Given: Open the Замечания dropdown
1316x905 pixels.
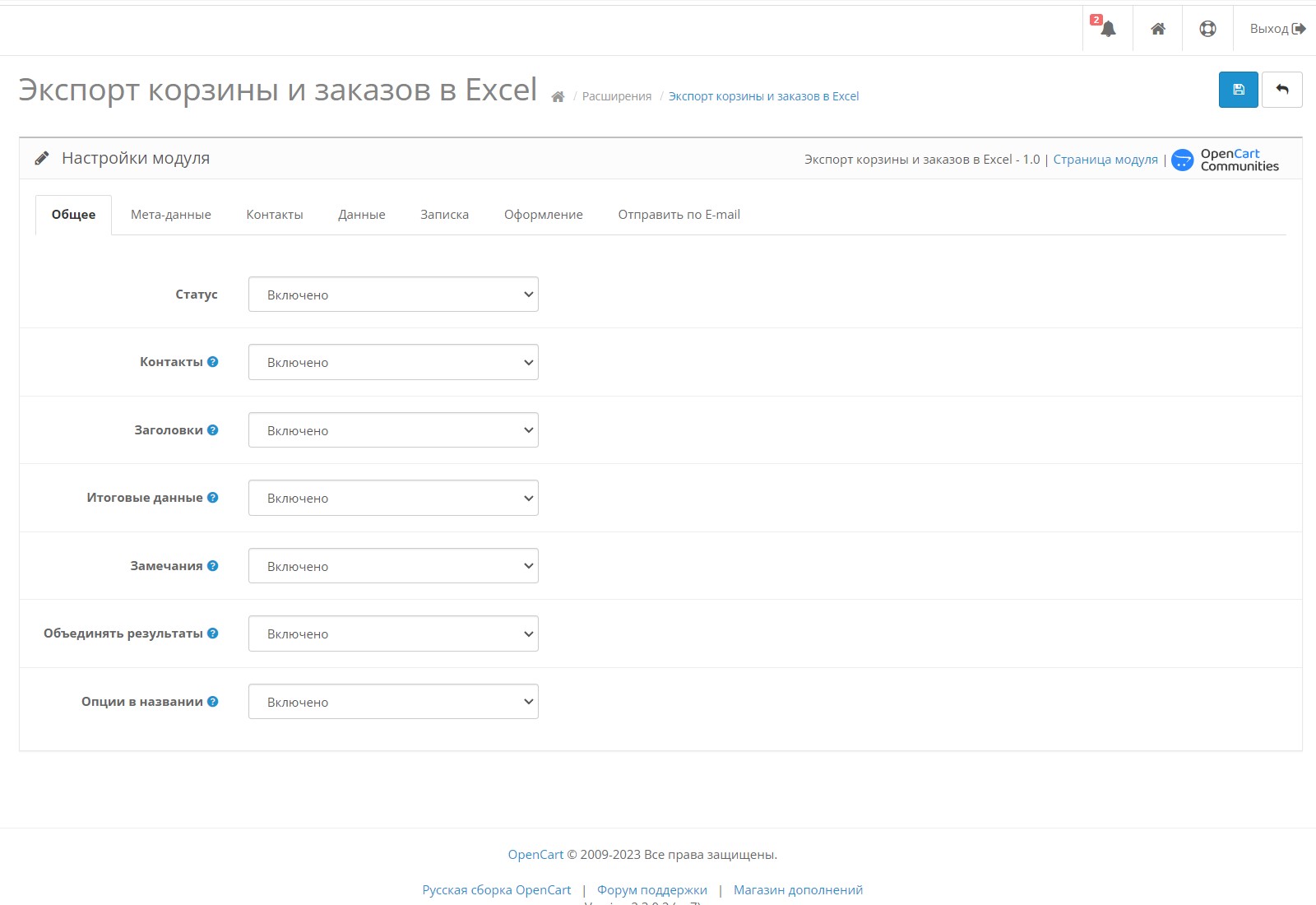Looking at the screenshot, I should pos(393,566).
